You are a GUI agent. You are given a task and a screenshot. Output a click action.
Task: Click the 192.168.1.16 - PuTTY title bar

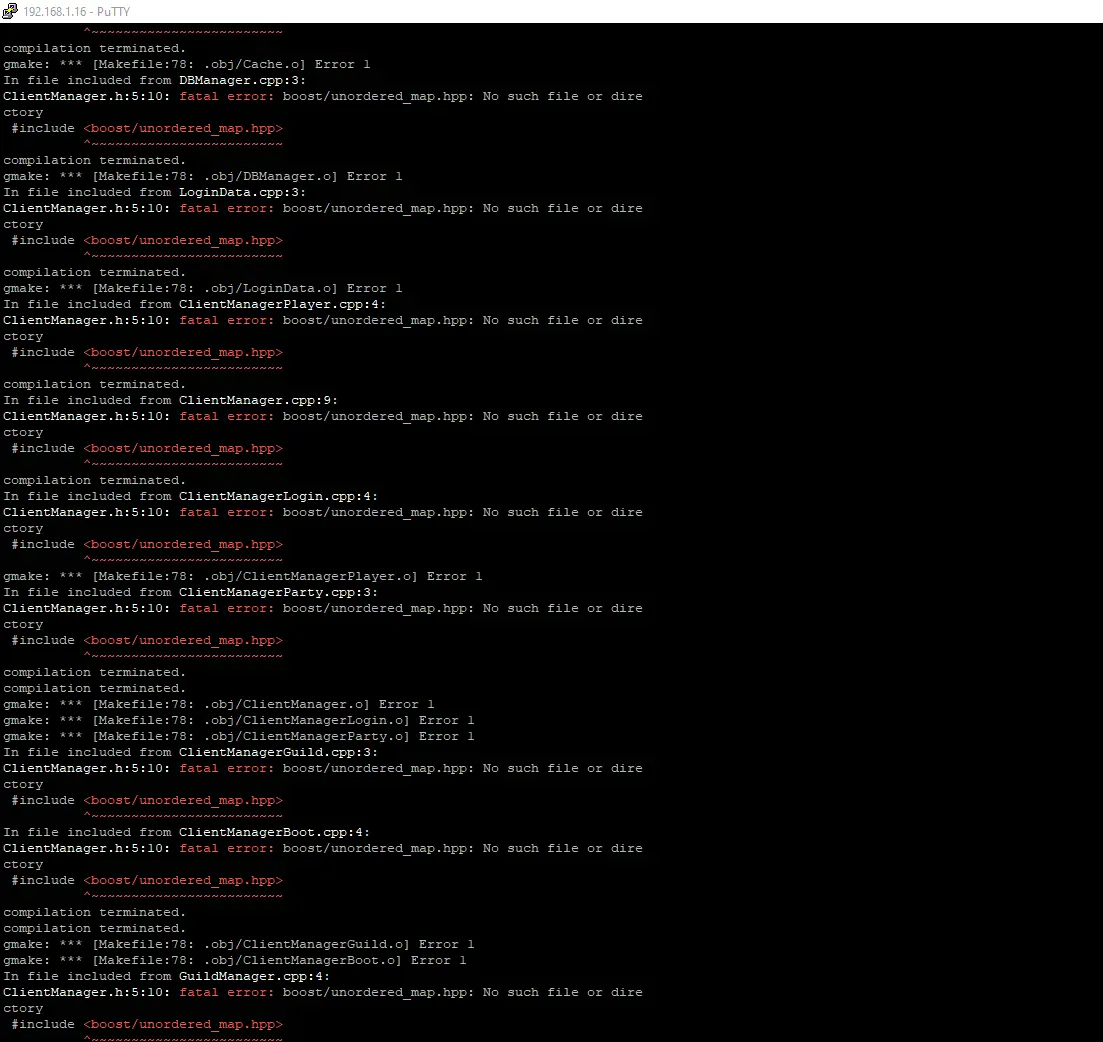tap(550, 11)
